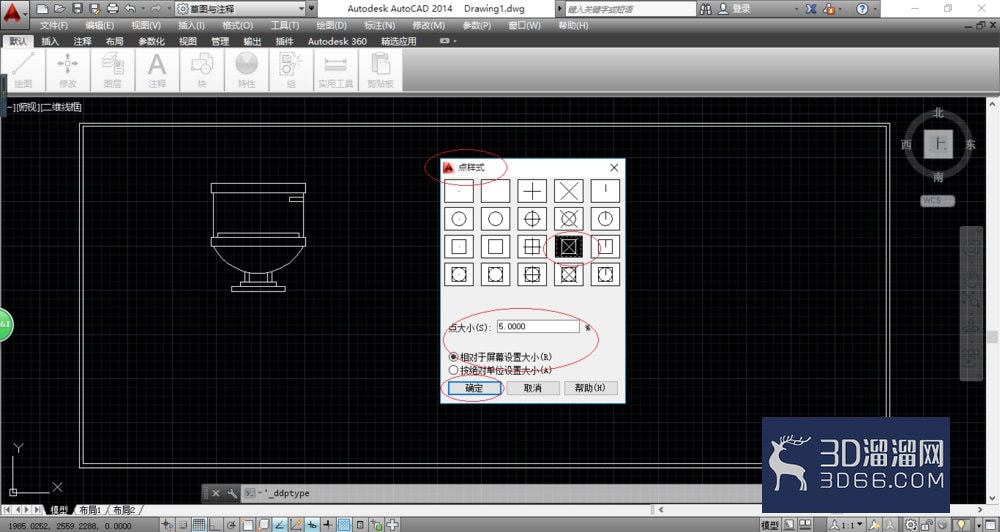The image size is (1000, 532).
Task: Open the Dimension menu 标注(N)
Action: [x=379, y=26]
